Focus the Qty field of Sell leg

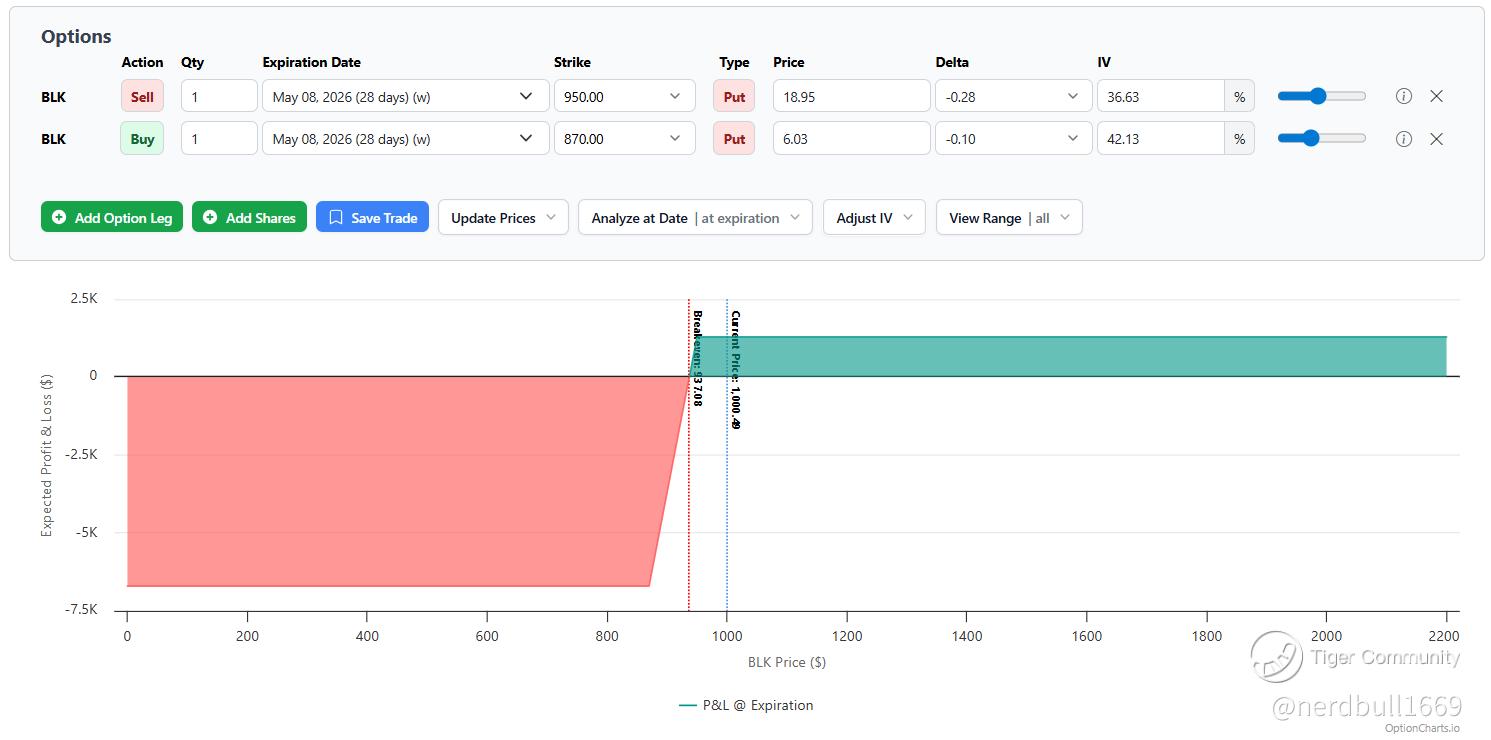pos(219,97)
